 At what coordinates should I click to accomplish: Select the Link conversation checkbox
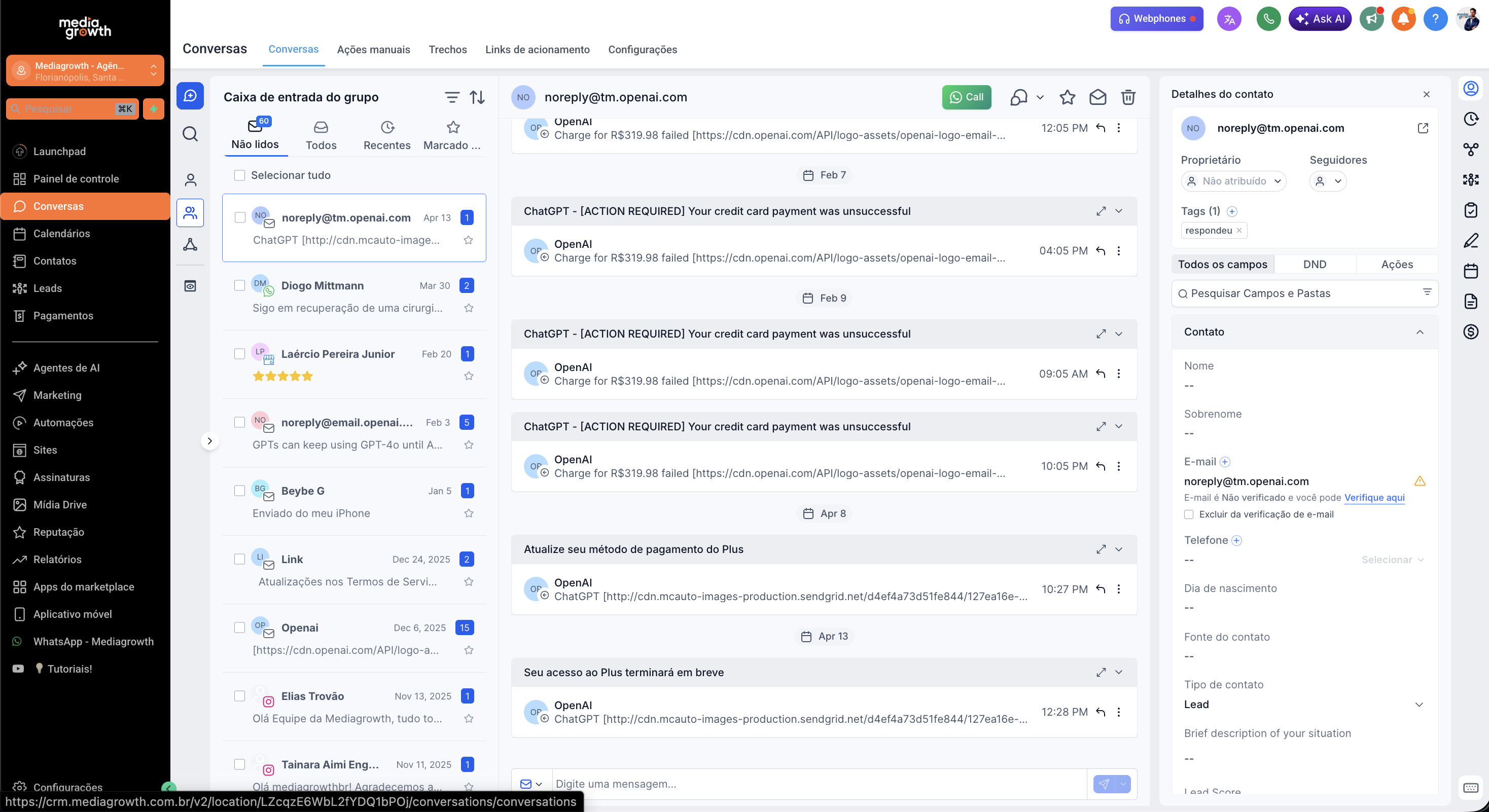coord(239,559)
